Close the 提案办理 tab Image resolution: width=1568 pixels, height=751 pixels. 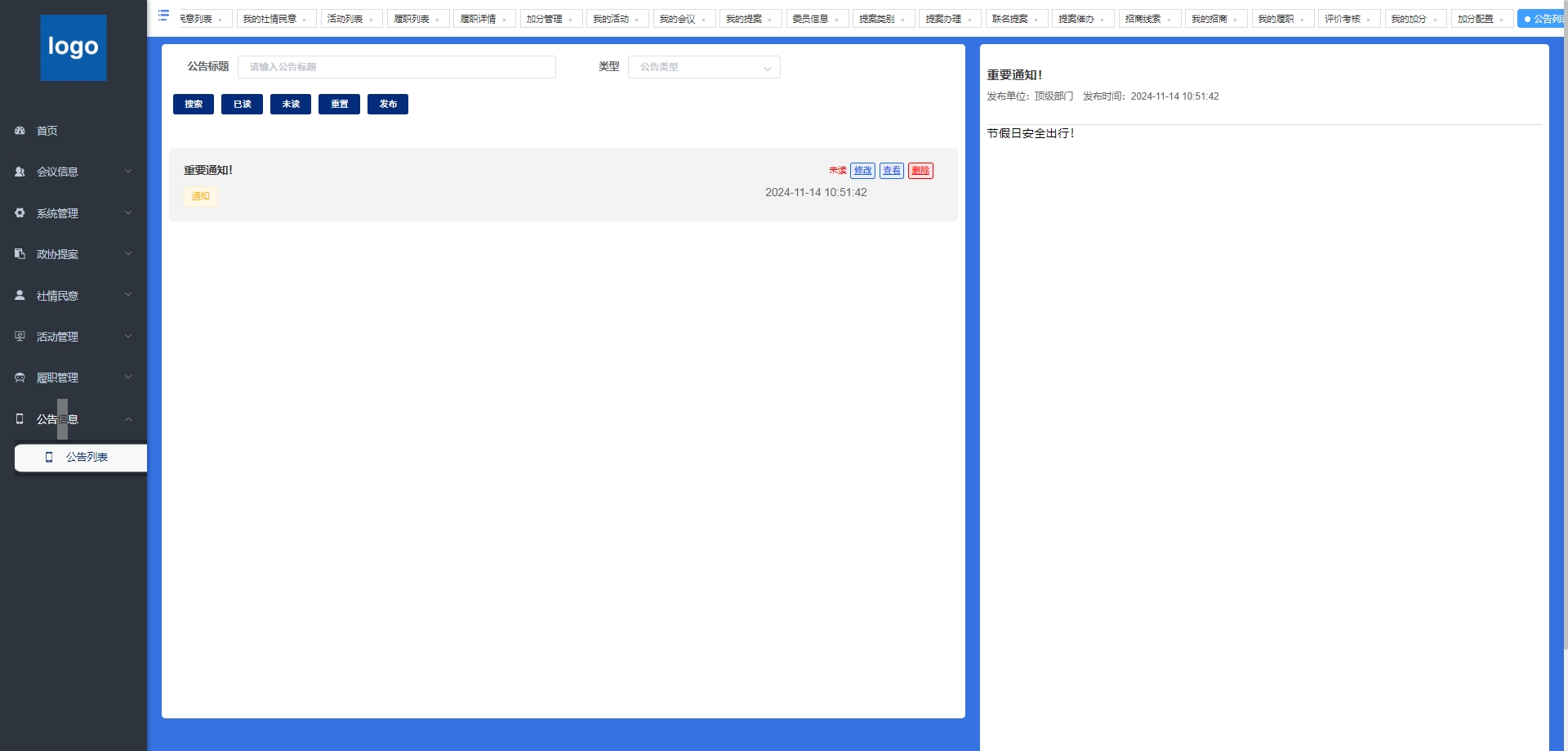969,20
